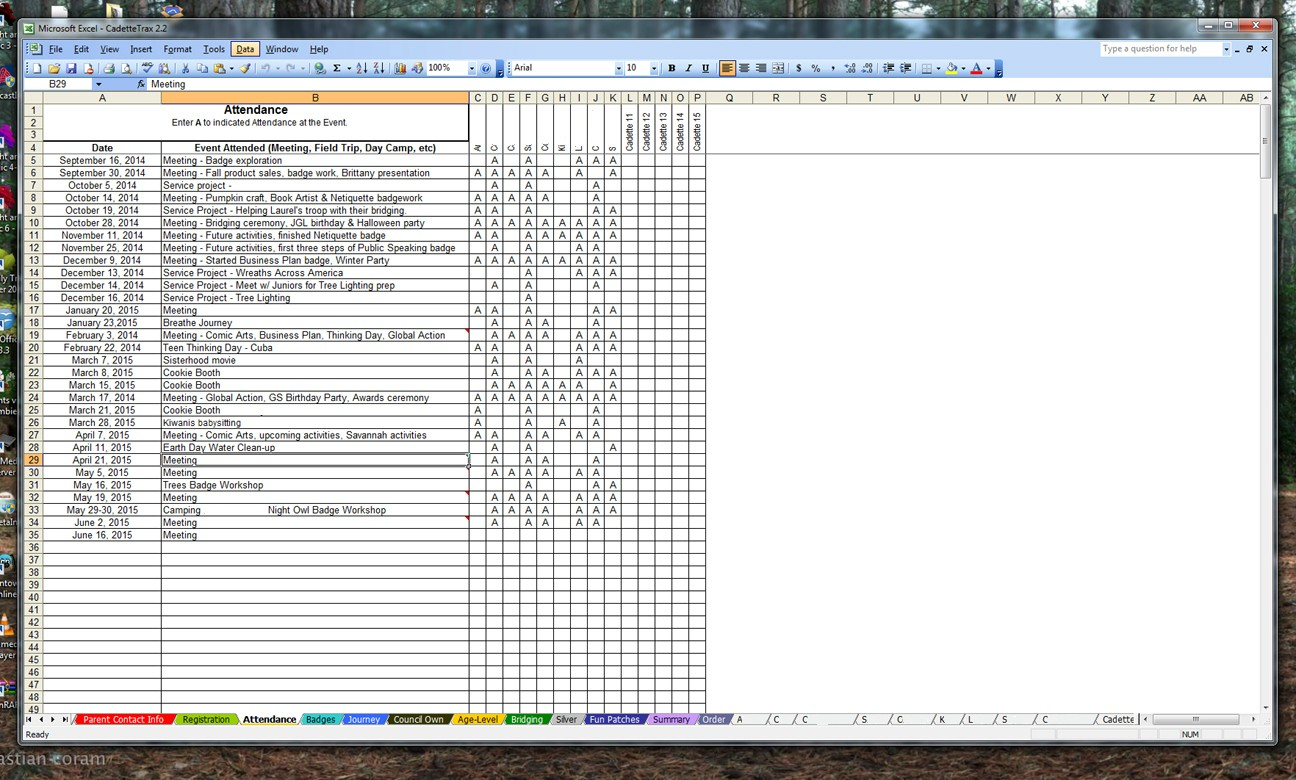Image resolution: width=1296 pixels, height=780 pixels.
Task: Apply Currency Style dollar icon
Action: [x=798, y=68]
